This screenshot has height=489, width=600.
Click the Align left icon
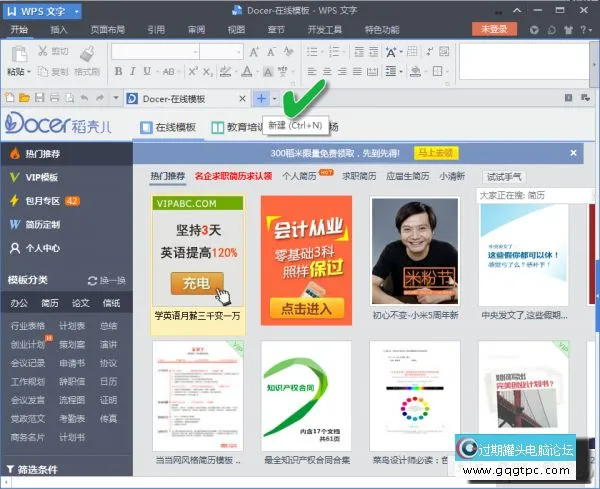point(312,72)
